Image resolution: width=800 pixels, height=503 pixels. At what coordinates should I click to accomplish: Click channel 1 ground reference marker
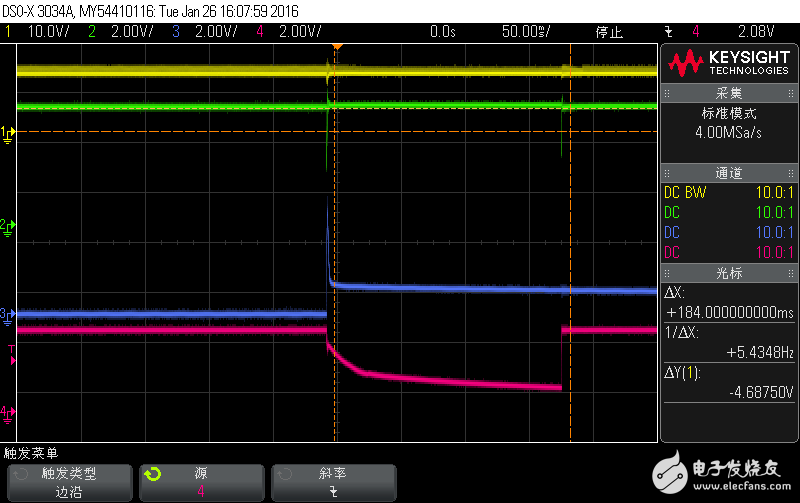click(x=8, y=132)
